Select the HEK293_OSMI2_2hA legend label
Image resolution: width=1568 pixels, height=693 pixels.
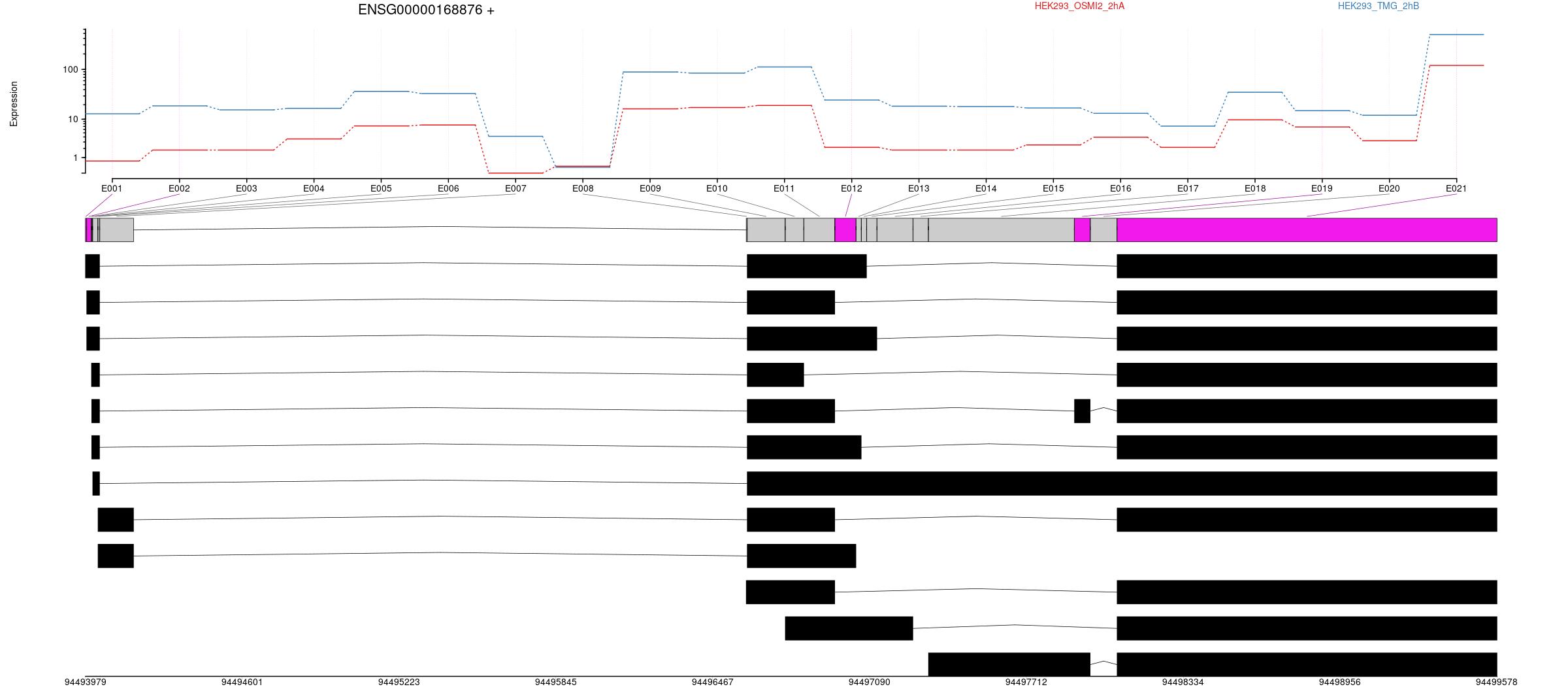point(1079,6)
